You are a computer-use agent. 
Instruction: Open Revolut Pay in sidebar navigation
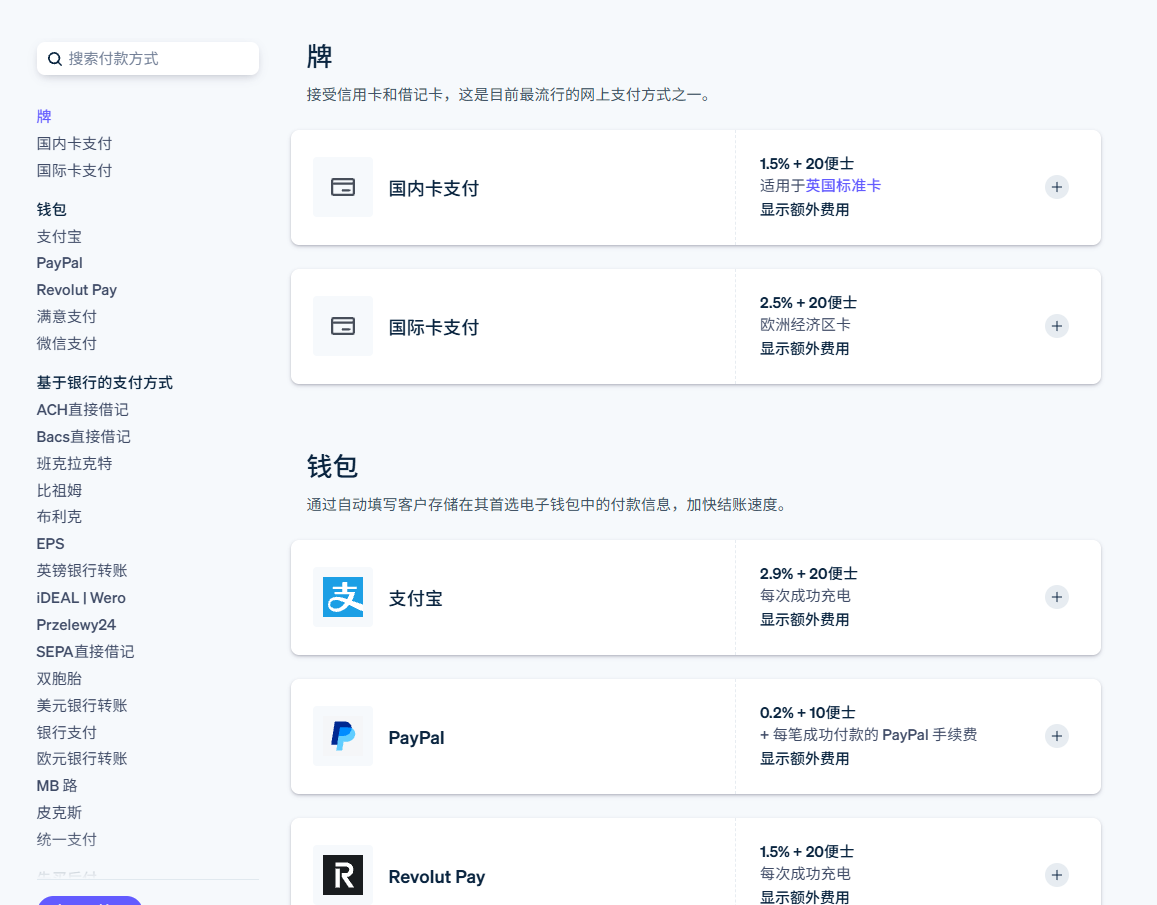(77, 290)
